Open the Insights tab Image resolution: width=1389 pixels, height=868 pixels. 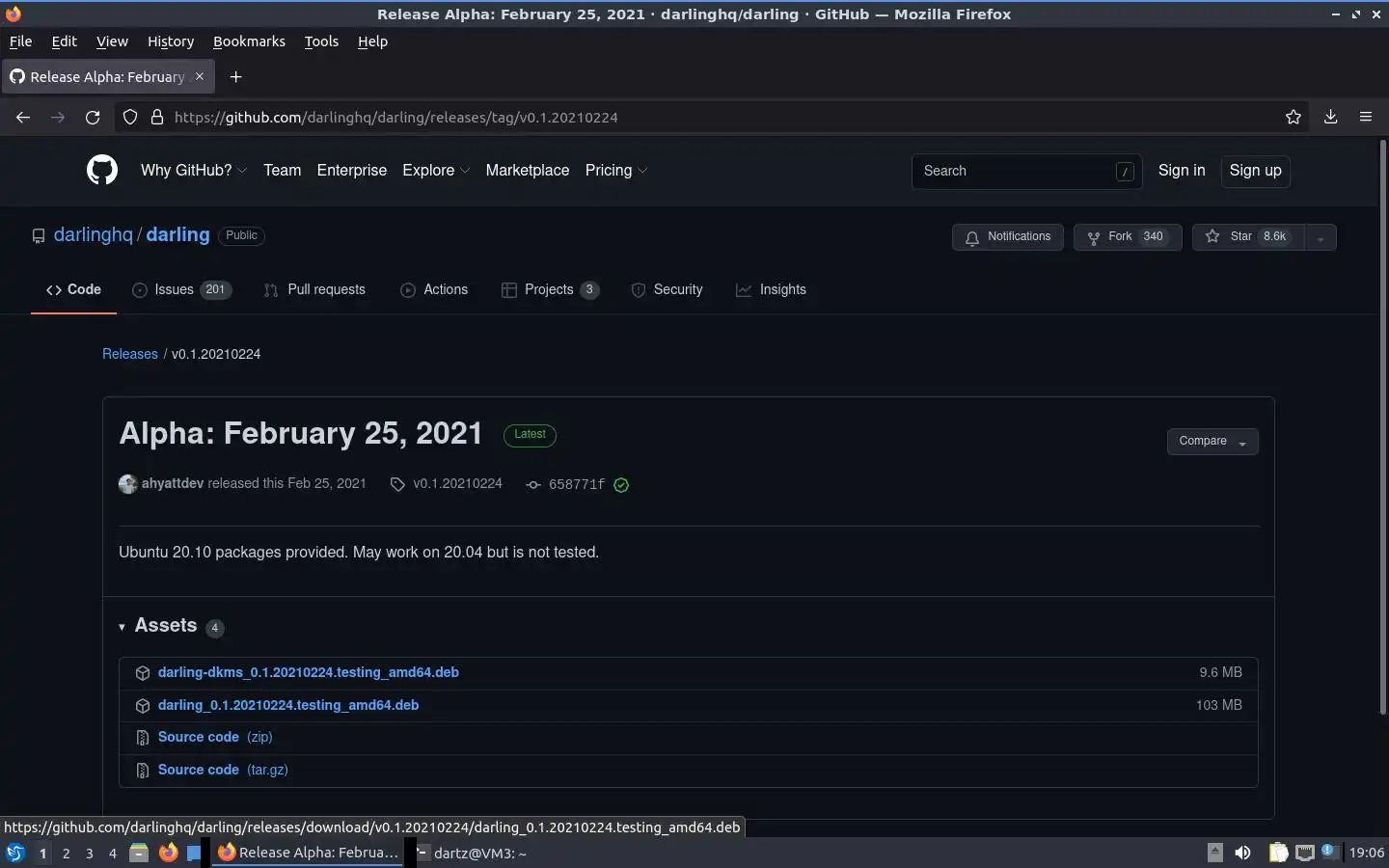tap(771, 290)
